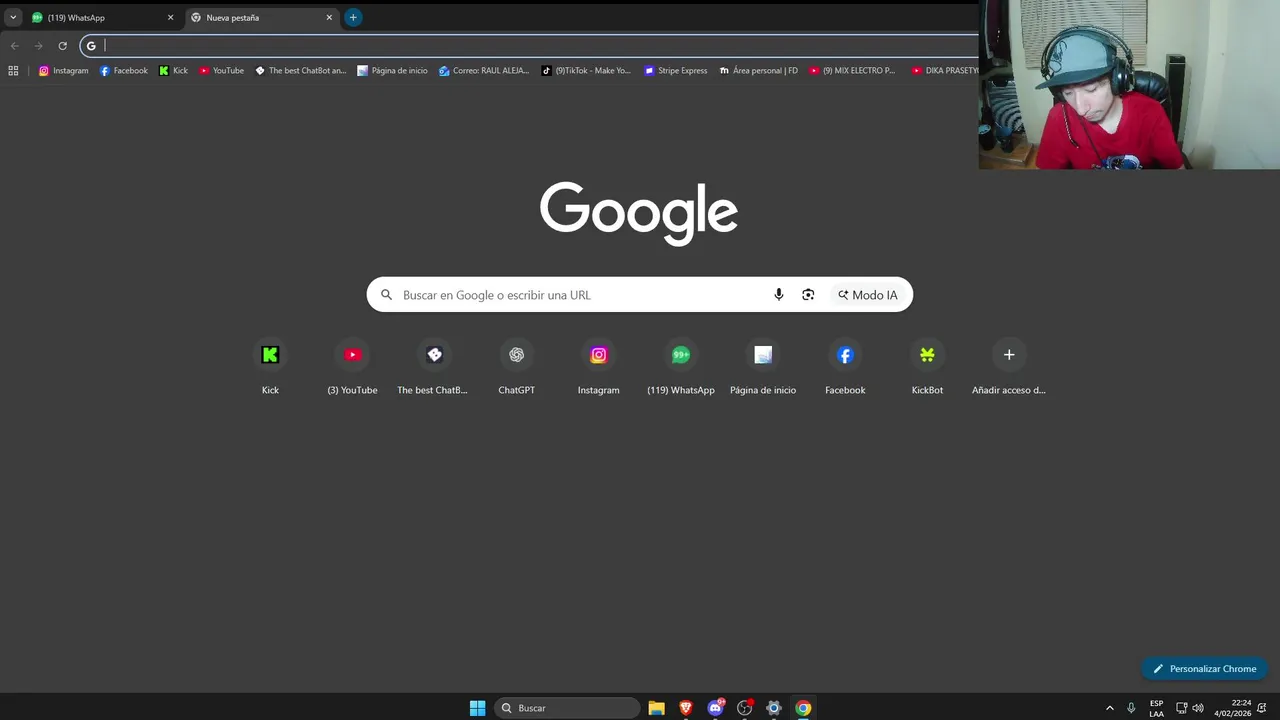
Task: Click the magnifier icon in search box
Action: 386,295
